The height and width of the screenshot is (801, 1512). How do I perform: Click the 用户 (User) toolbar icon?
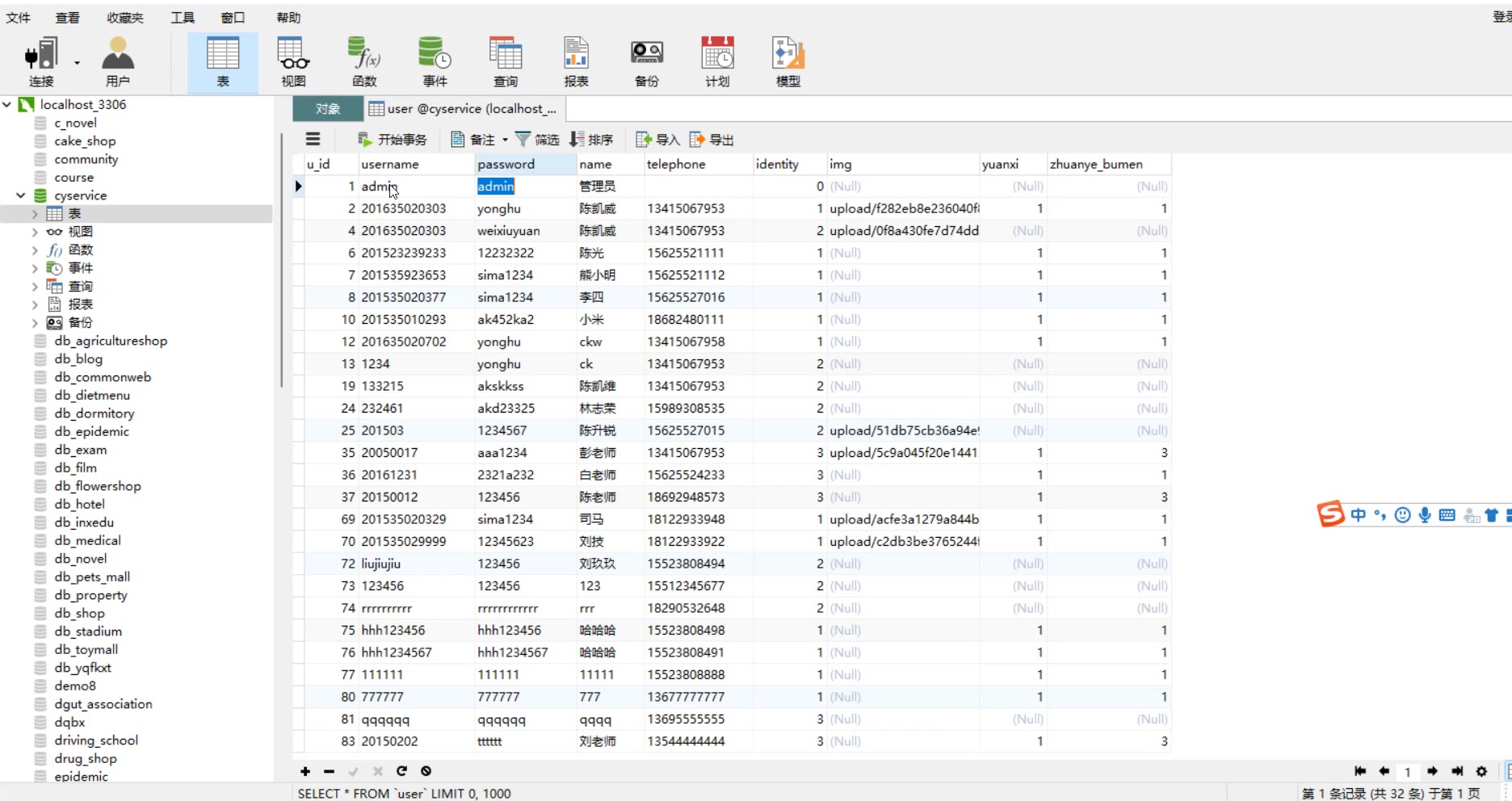click(x=118, y=61)
